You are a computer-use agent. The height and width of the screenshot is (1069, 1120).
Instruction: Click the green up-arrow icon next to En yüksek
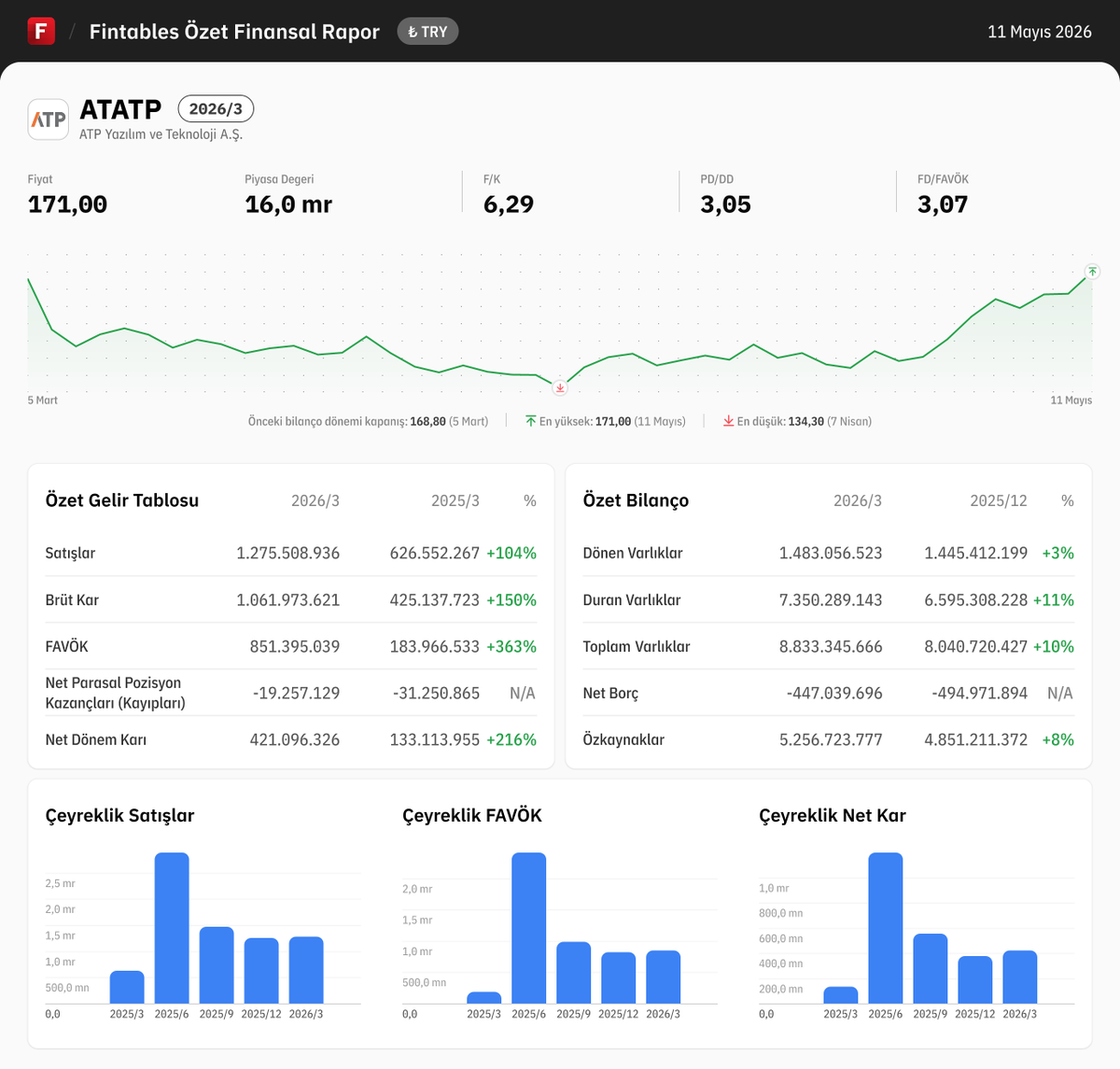[530, 421]
